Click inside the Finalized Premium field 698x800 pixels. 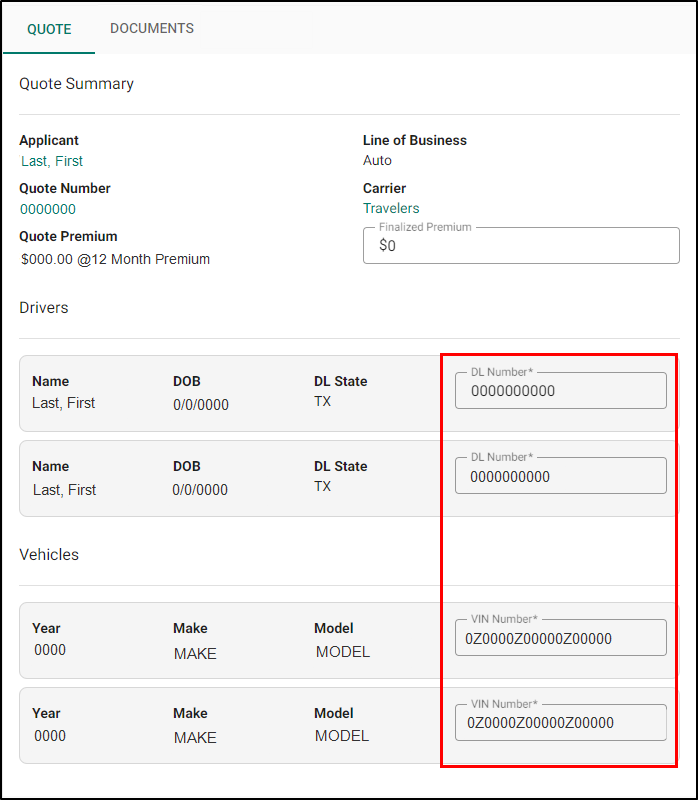pos(520,245)
